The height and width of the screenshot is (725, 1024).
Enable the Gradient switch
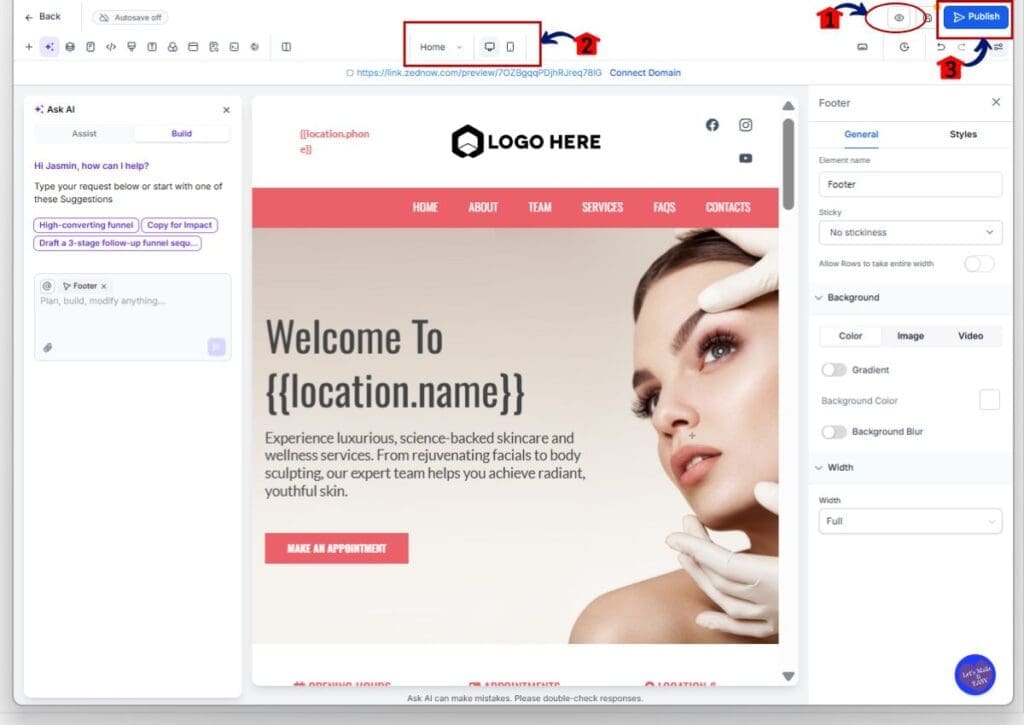[x=834, y=370]
